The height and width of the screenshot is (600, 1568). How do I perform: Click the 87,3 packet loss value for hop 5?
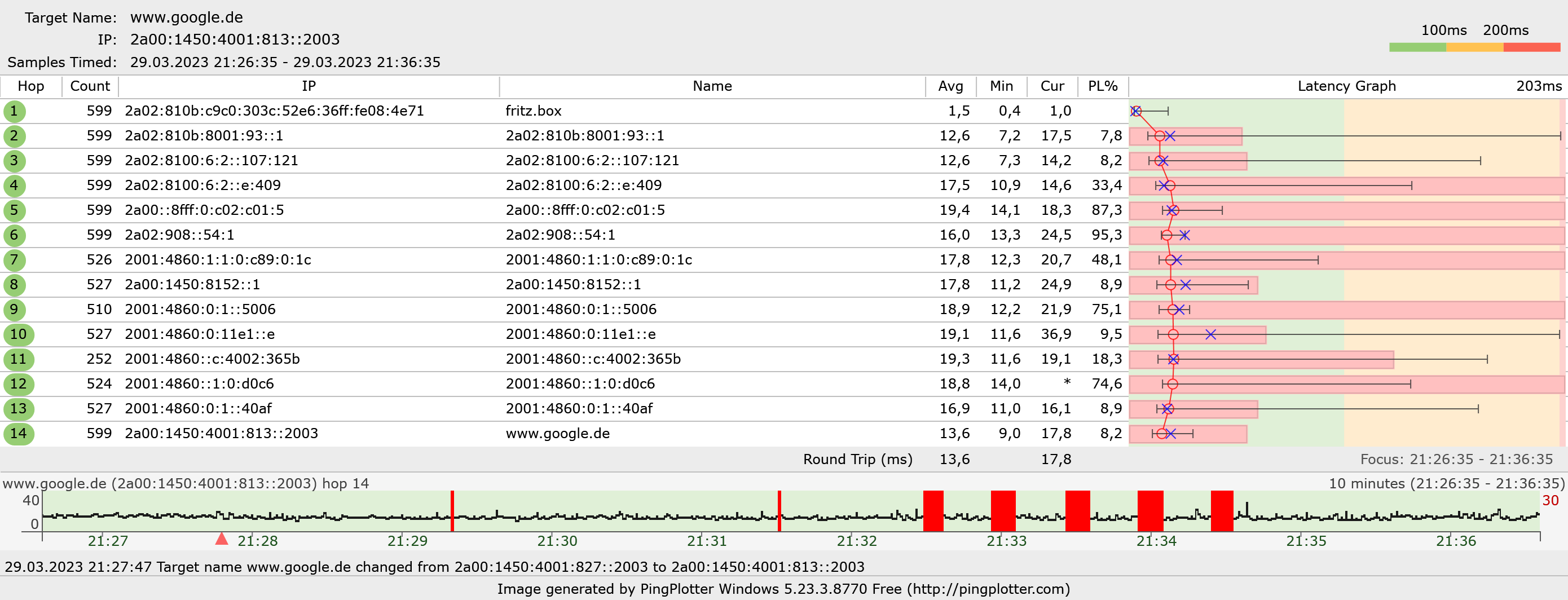[1107, 210]
